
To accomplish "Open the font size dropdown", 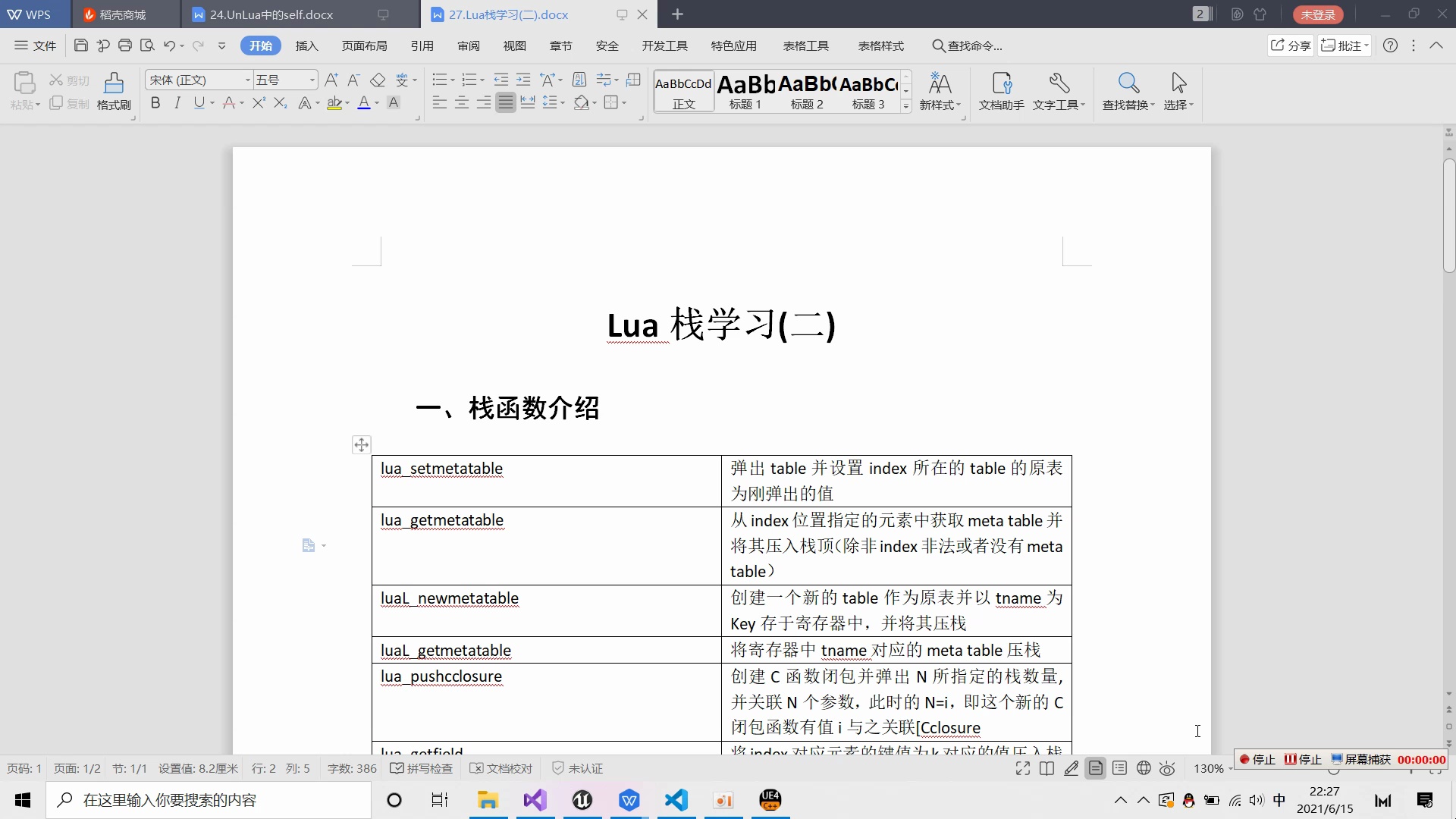I will point(311,80).
